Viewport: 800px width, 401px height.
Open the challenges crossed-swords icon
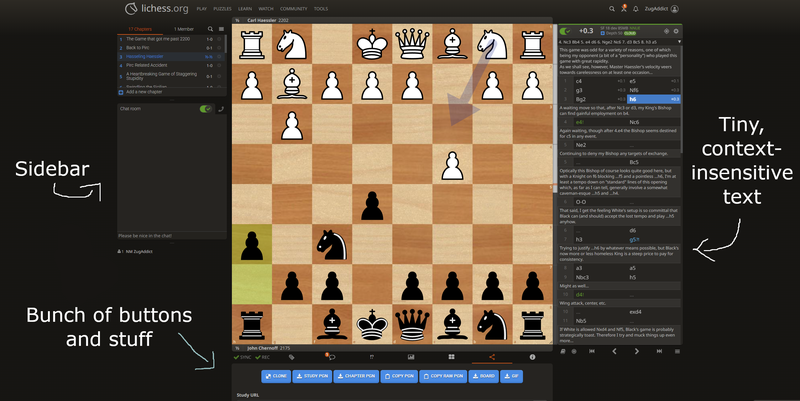pos(623,9)
